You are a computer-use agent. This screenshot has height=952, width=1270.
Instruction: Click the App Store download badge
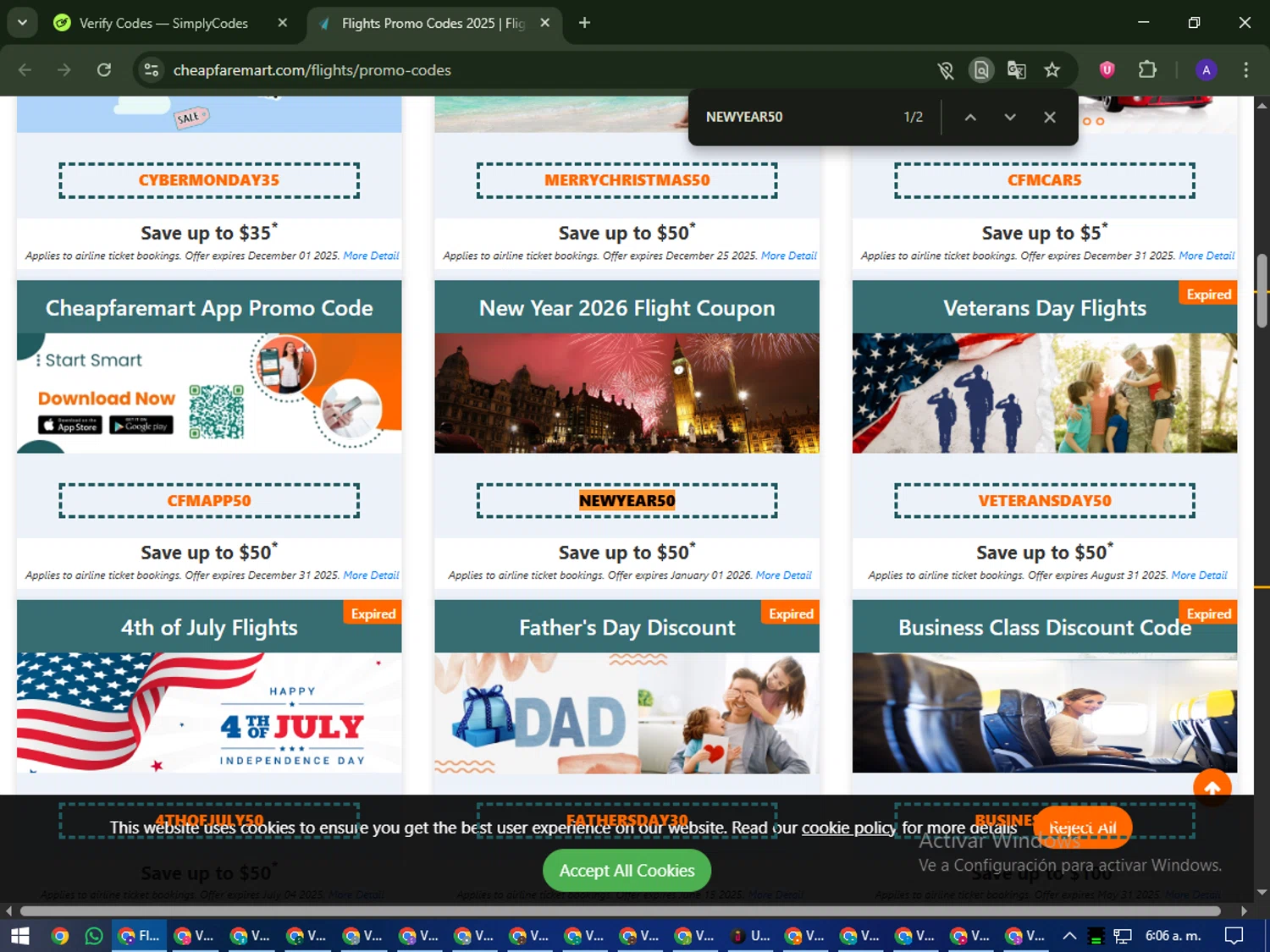[70, 425]
